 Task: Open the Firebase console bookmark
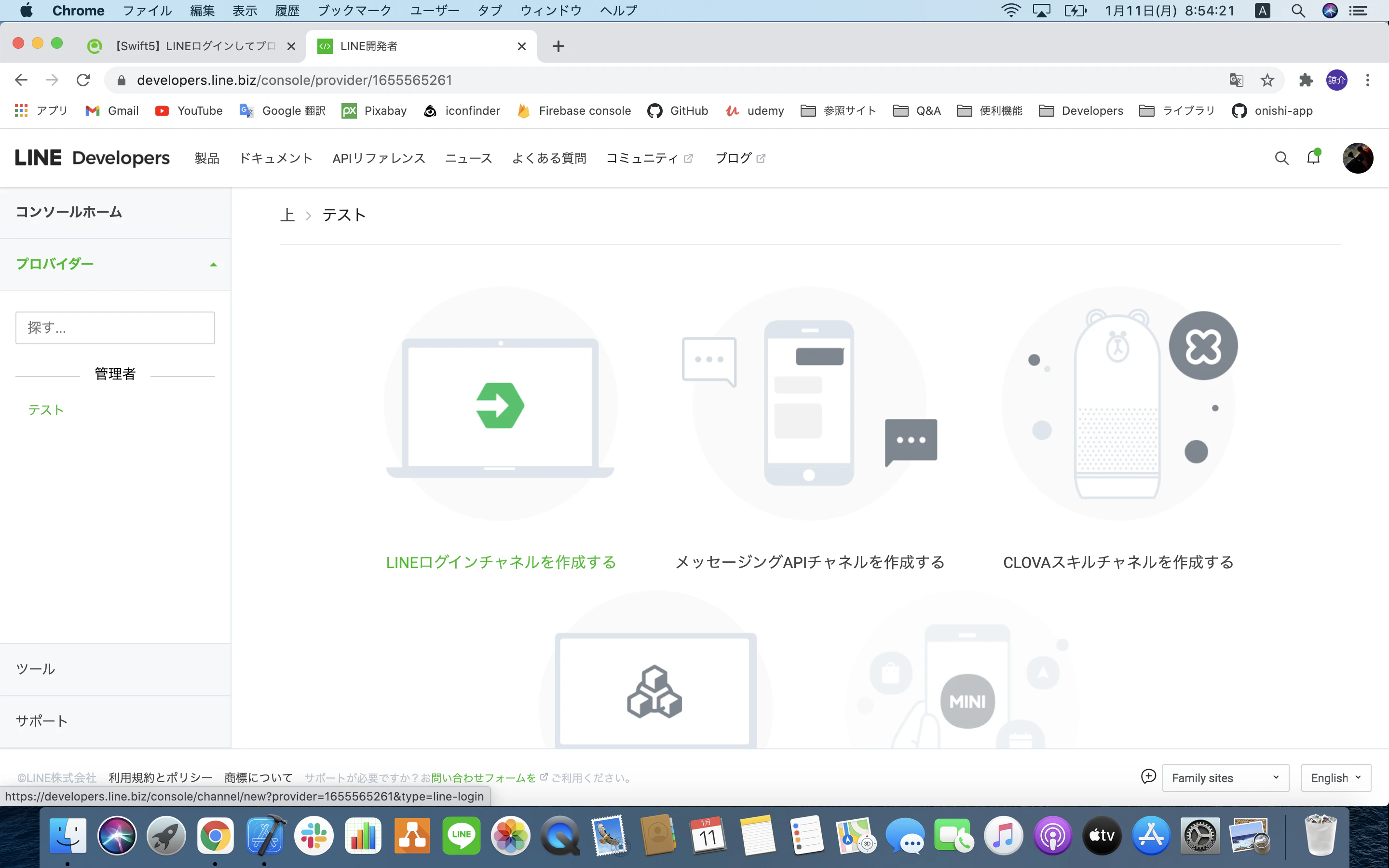point(574,111)
